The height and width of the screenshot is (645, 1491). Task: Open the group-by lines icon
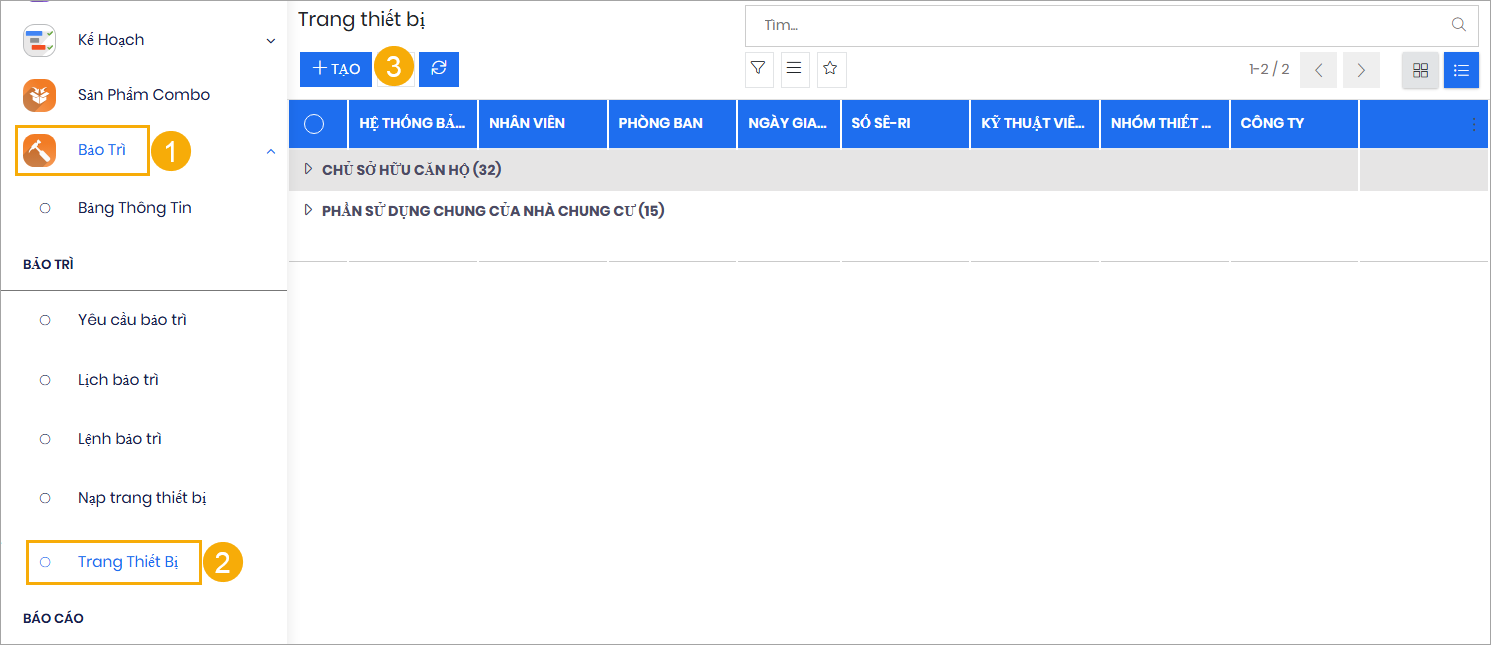[795, 69]
